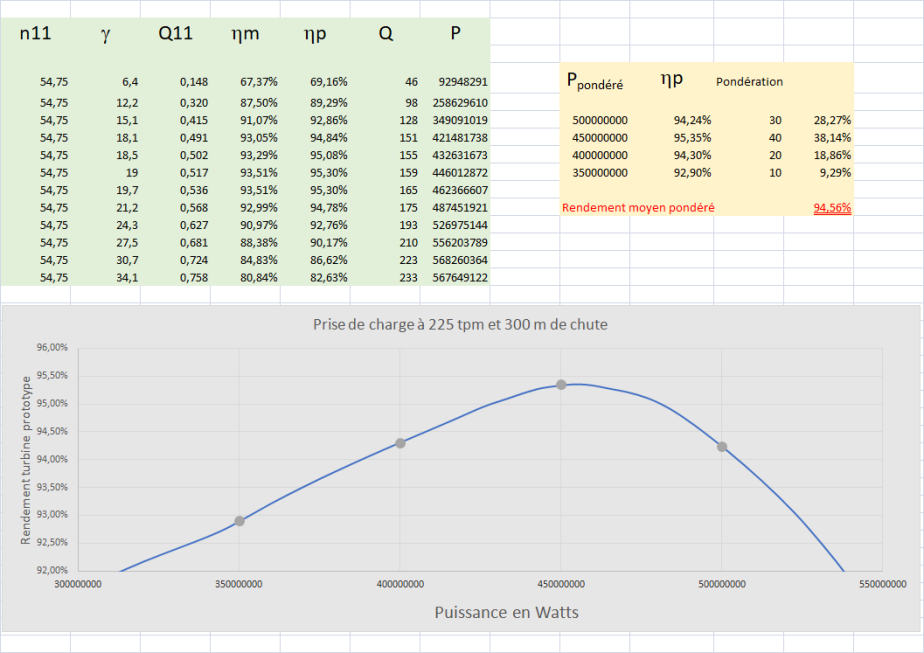Click the weighting cell with value 40
Viewport: 924px width, 653px height.
tap(772, 137)
